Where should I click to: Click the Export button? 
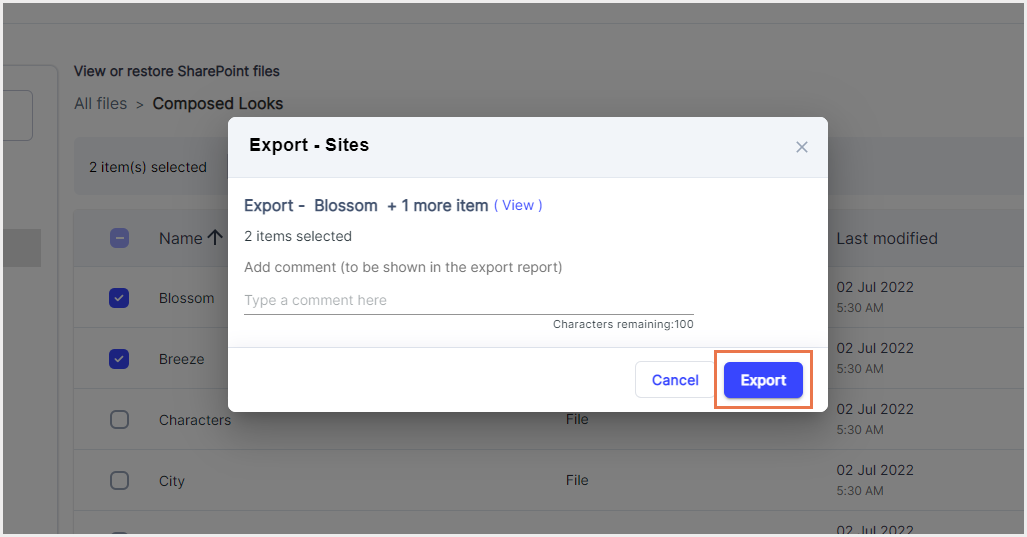point(763,380)
